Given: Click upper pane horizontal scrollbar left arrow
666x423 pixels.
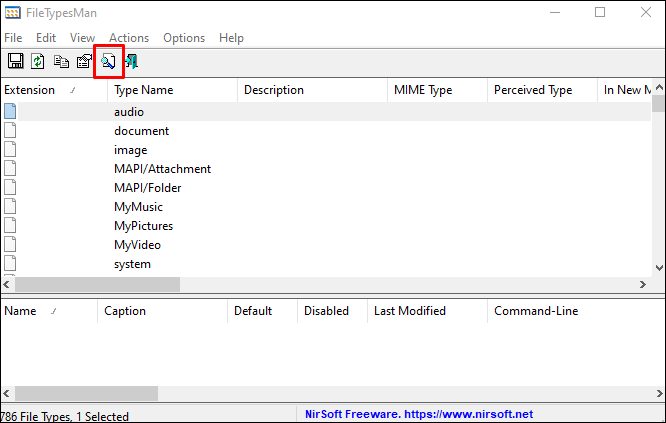Looking at the screenshot, I should click(x=7, y=285).
